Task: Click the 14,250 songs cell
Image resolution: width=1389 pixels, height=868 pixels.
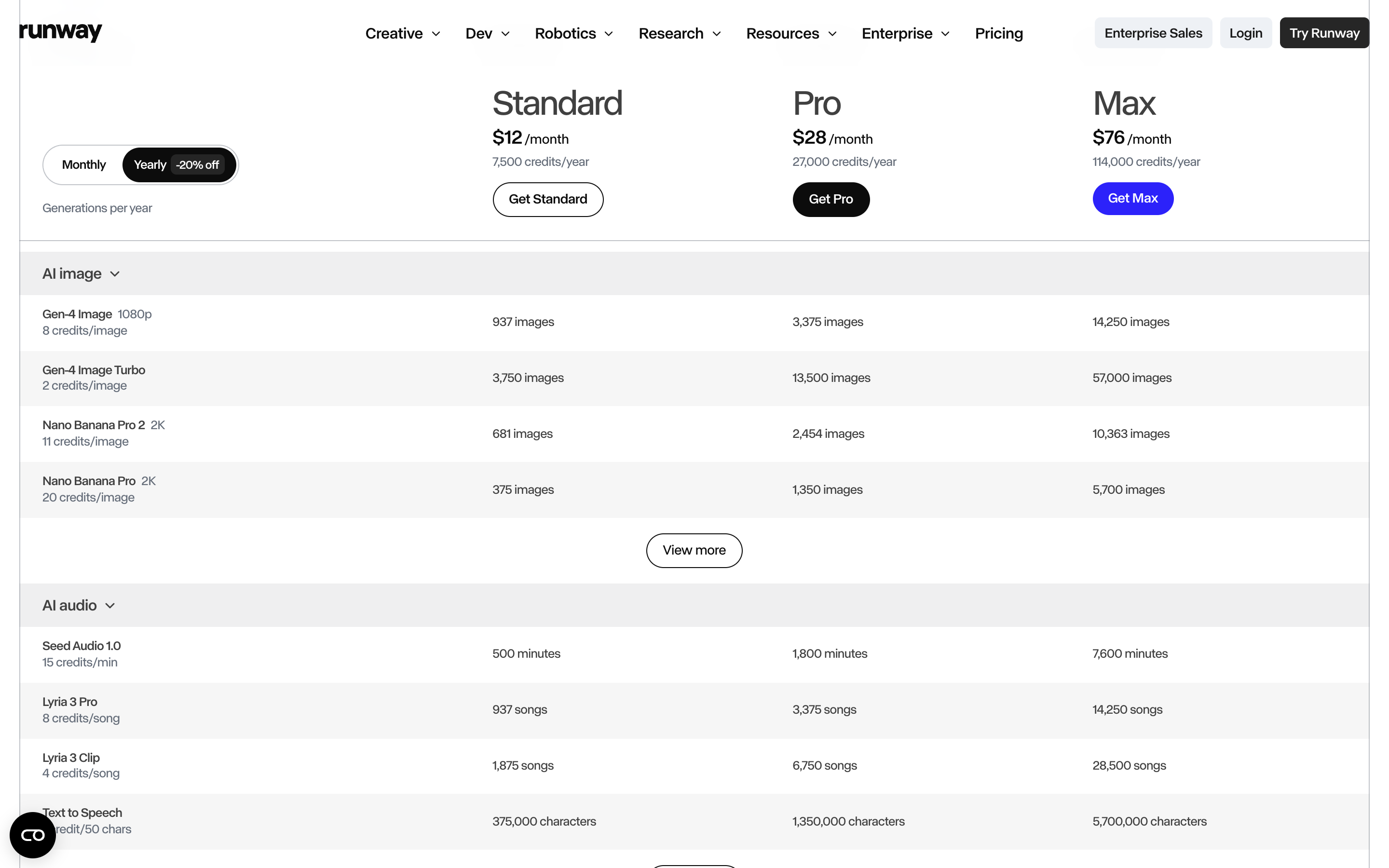Action: (x=1127, y=709)
